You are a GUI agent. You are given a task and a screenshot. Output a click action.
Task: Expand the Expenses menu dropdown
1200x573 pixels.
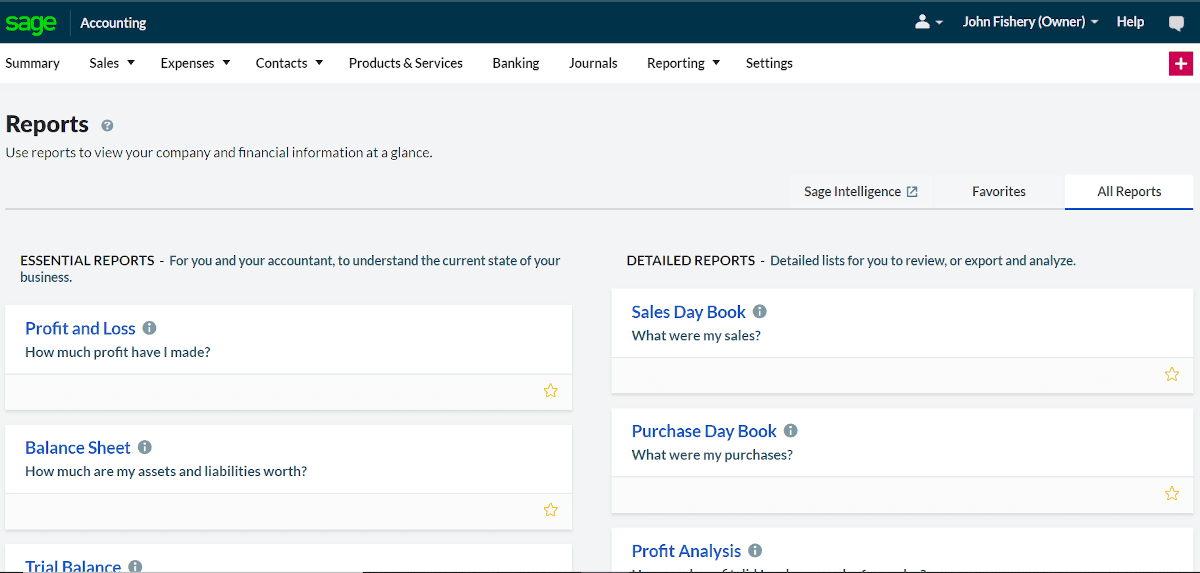pyautogui.click(x=195, y=63)
